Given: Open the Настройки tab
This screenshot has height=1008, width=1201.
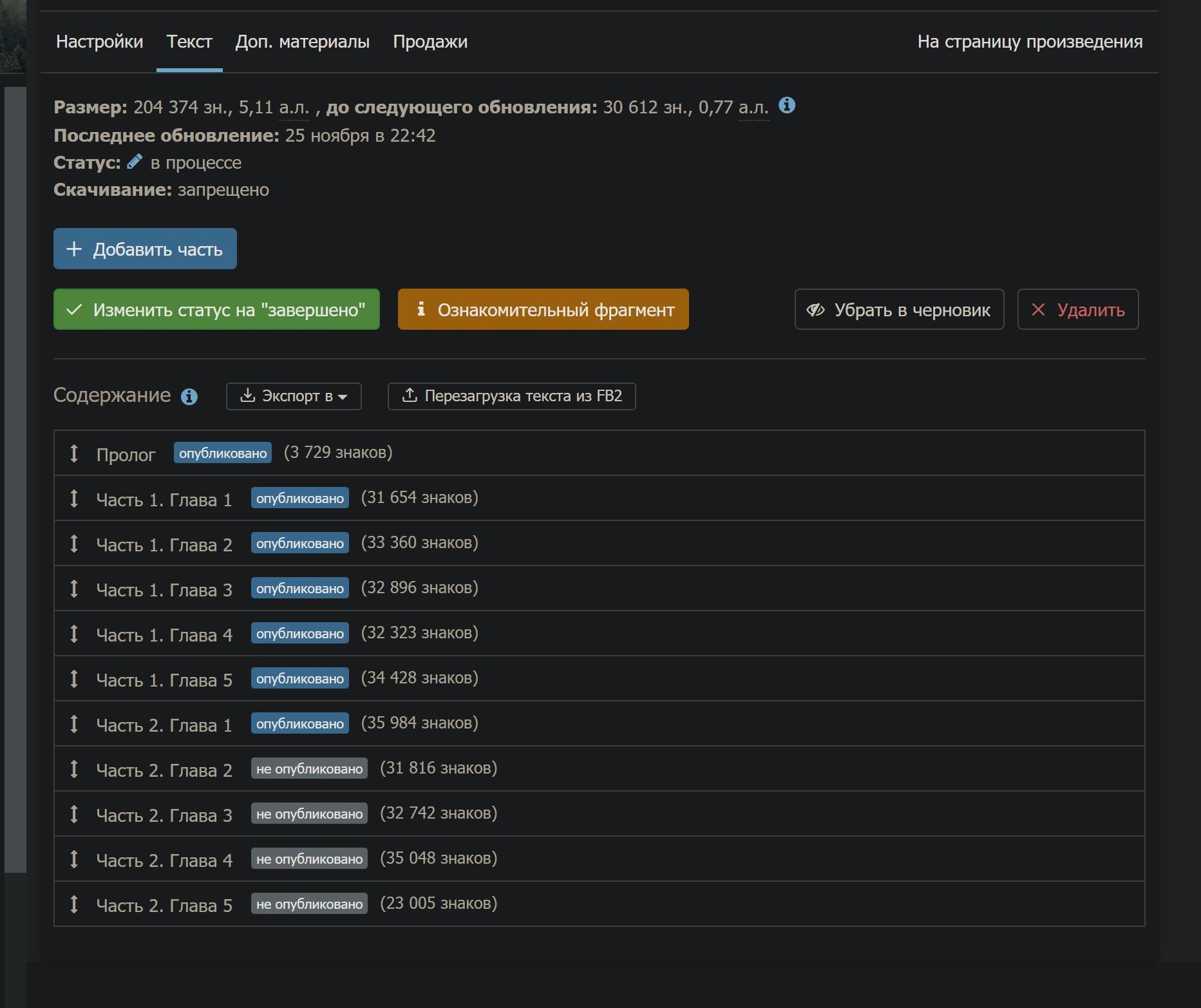Looking at the screenshot, I should click(99, 42).
